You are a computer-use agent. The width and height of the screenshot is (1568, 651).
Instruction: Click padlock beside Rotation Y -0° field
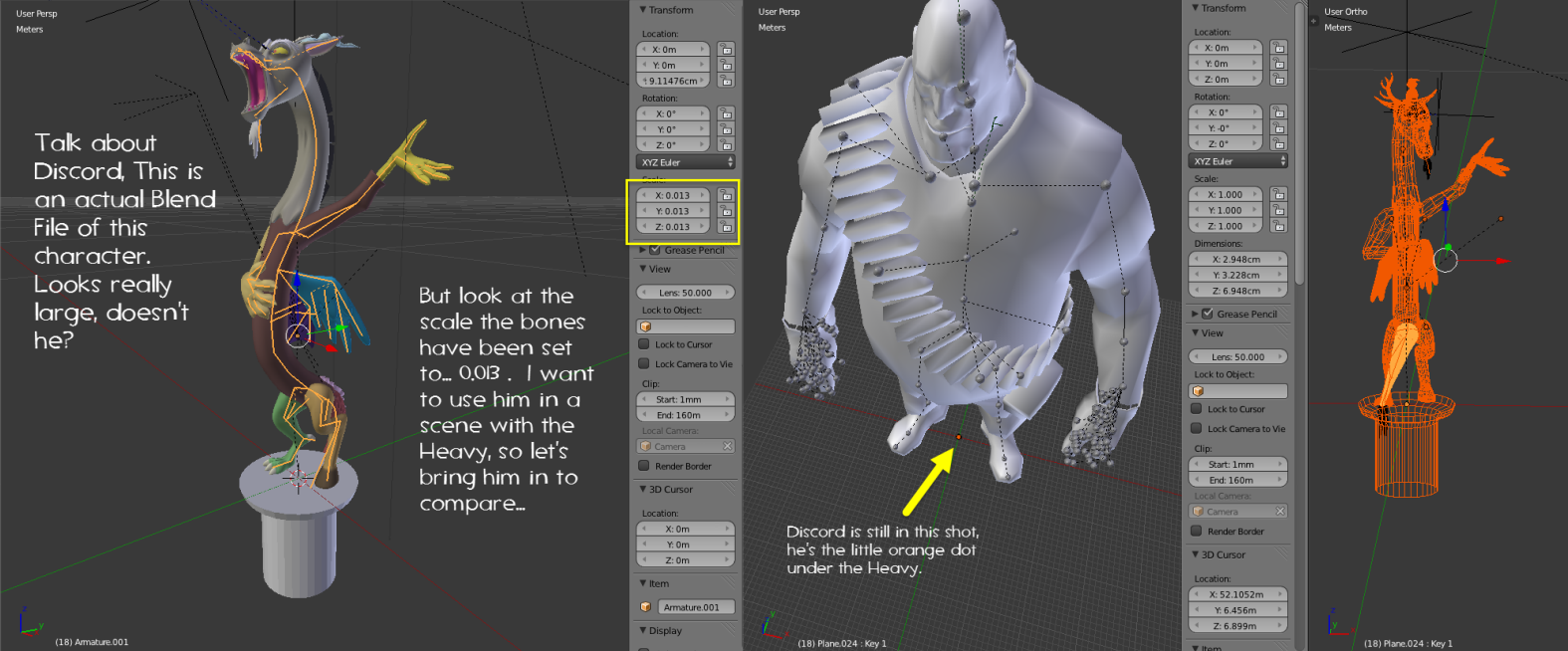coord(1279,127)
